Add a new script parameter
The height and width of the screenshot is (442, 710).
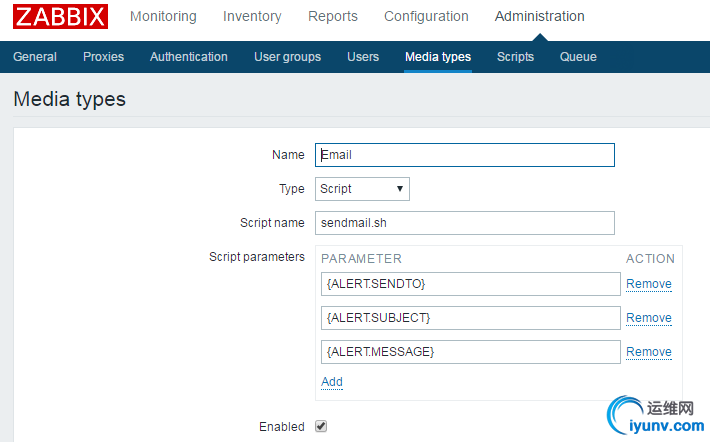click(332, 382)
